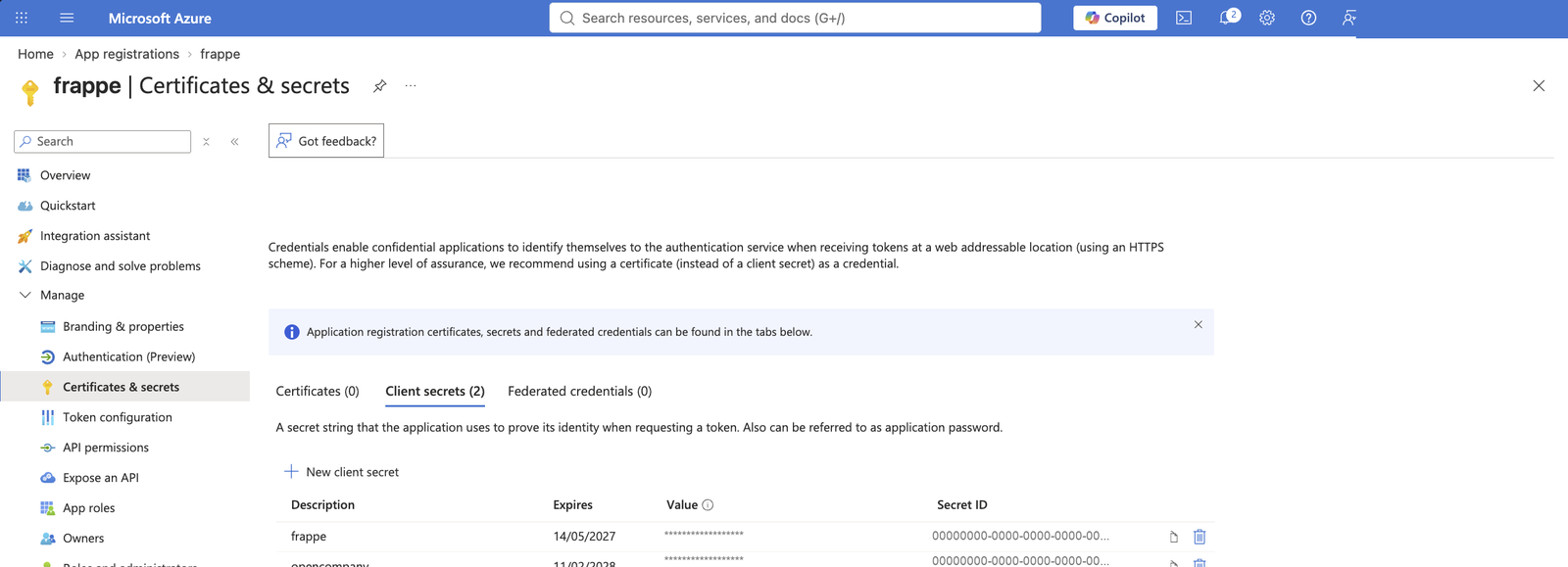Switch to Federated credentials (0) tab
The image size is (1568, 567).
579,391
